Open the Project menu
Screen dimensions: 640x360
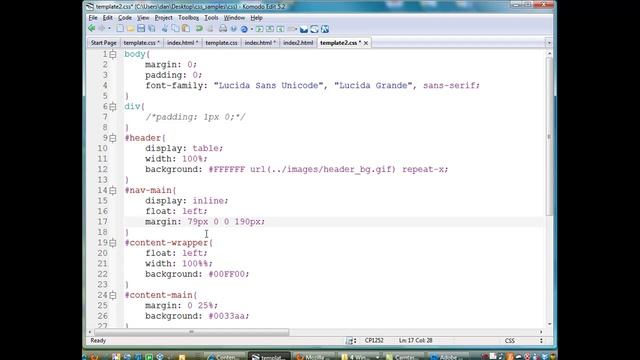pos(163,18)
